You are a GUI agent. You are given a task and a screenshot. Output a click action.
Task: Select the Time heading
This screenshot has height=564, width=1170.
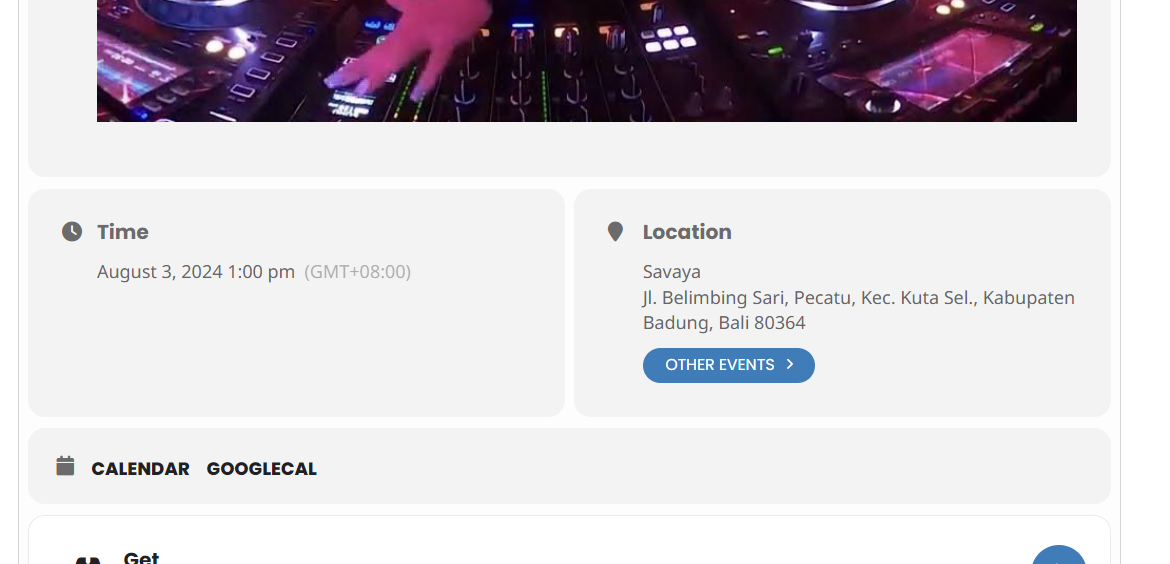point(123,232)
